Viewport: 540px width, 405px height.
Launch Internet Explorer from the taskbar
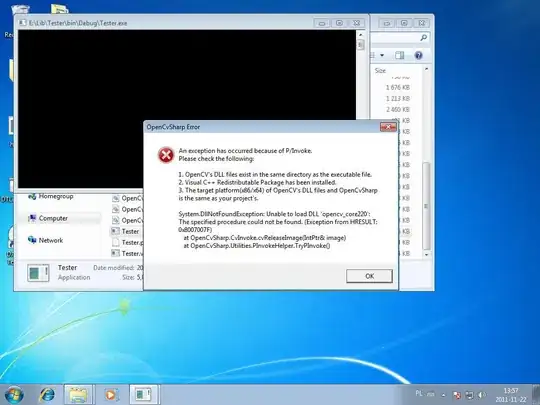pyautogui.click(x=47, y=395)
